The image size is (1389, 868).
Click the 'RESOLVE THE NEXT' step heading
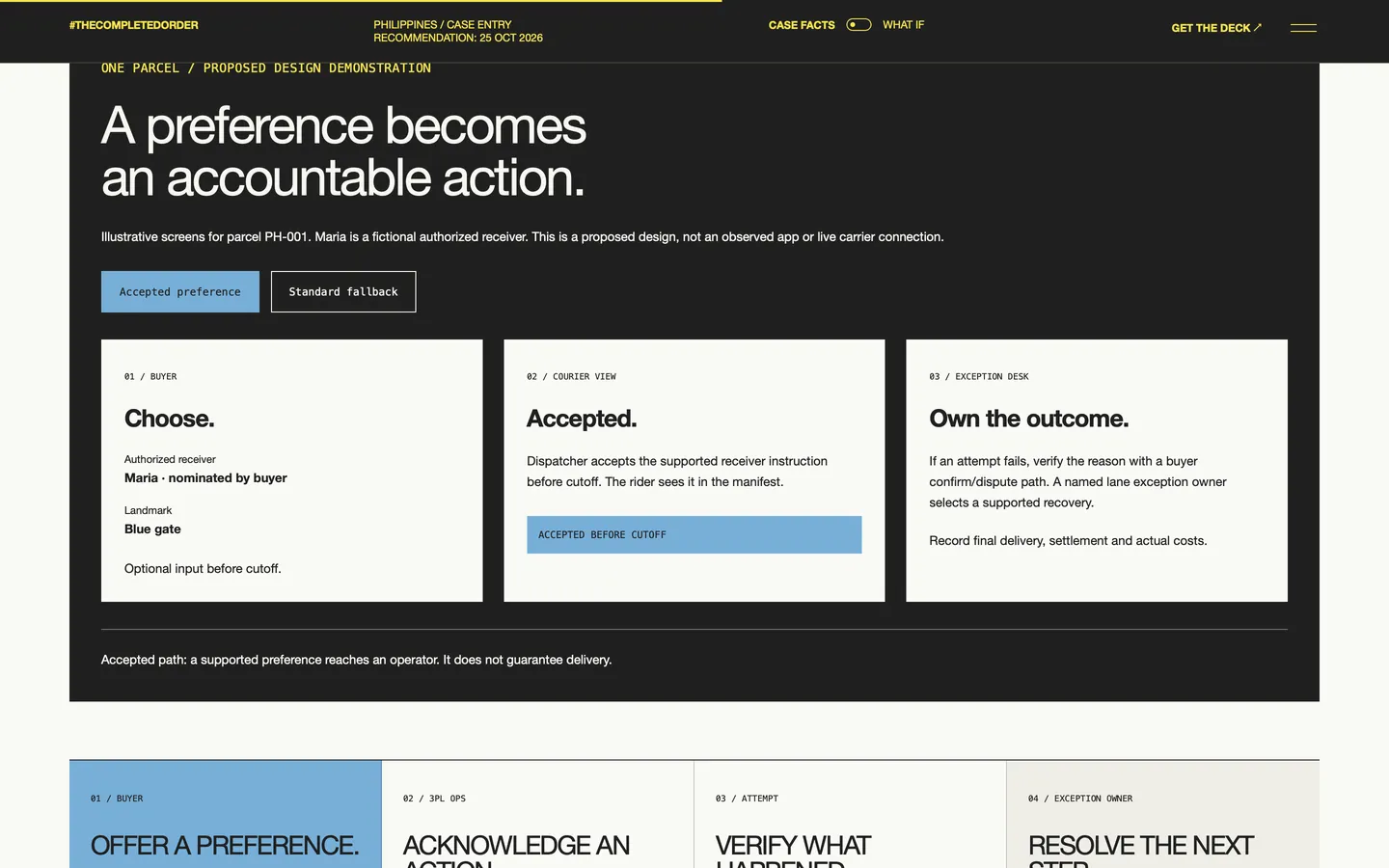point(1141,846)
